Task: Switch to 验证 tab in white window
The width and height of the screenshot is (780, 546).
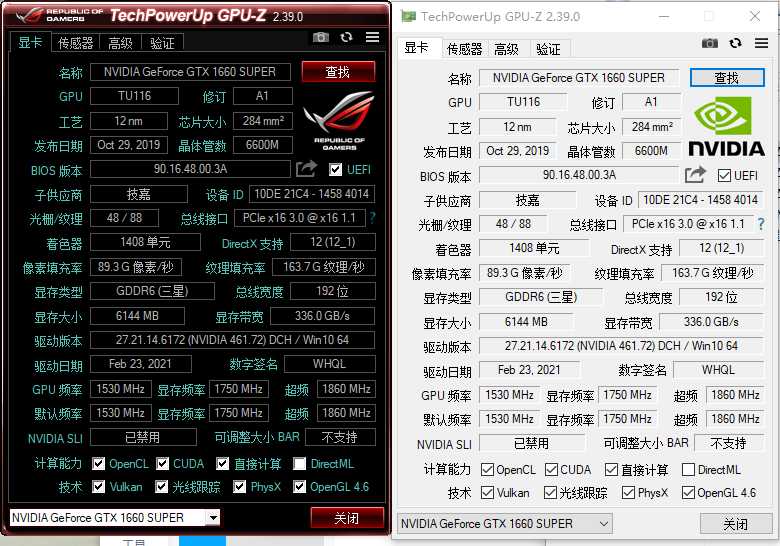Action: (549, 49)
